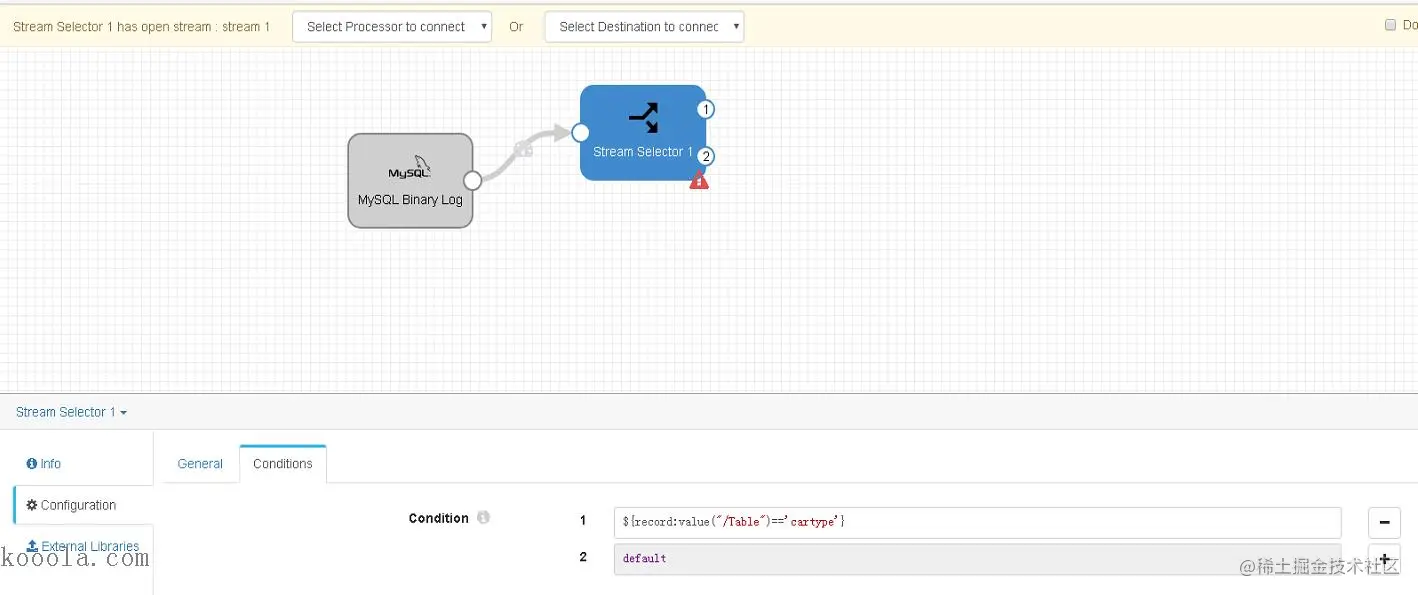Click the red validation warning triangle
Viewport: 1418px width, 595px height.
(x=699, y=181)
